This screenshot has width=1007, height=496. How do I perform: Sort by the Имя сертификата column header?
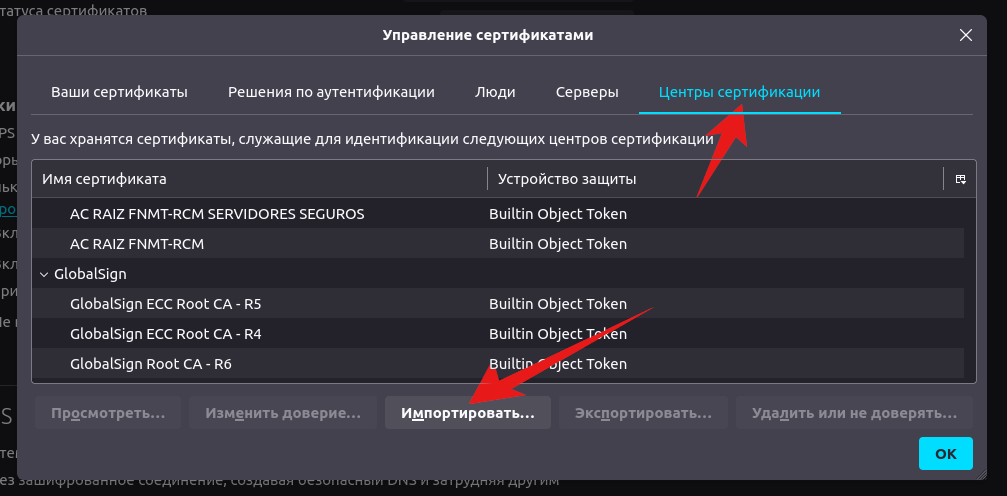coord(260,179)
